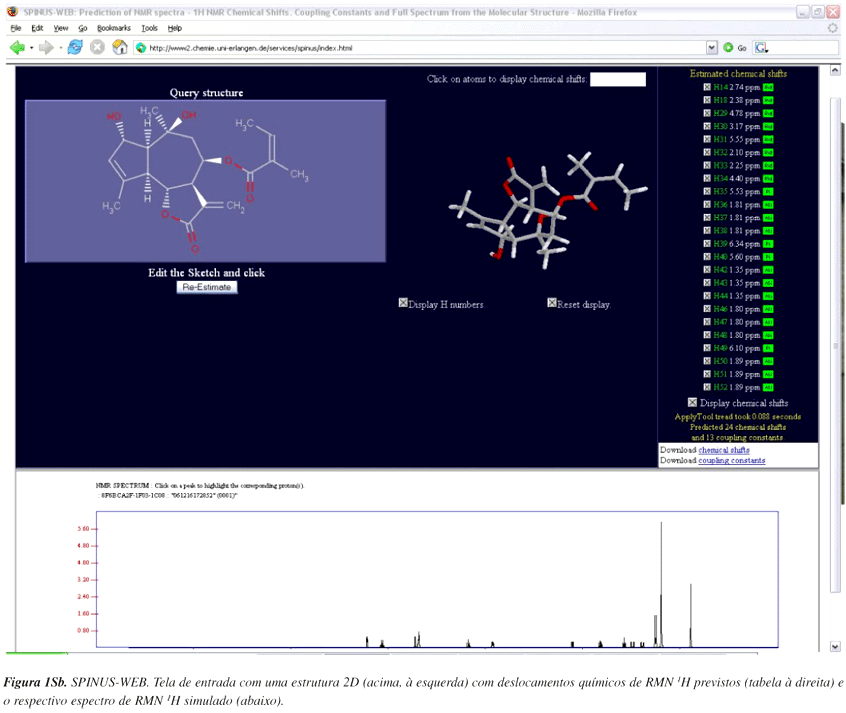
Task: Click the Home icon in the toolbar
Action: (x=120, y=46)
